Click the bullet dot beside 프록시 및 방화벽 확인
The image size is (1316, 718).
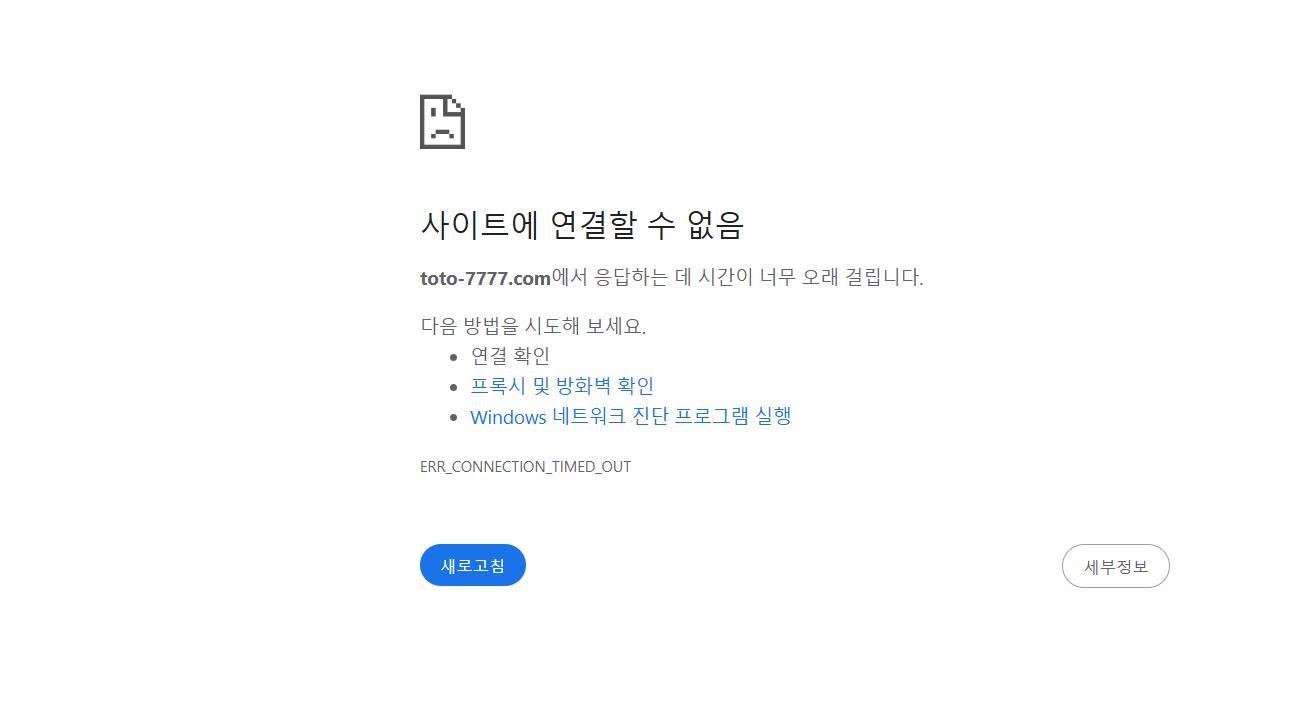click(454, 387)
